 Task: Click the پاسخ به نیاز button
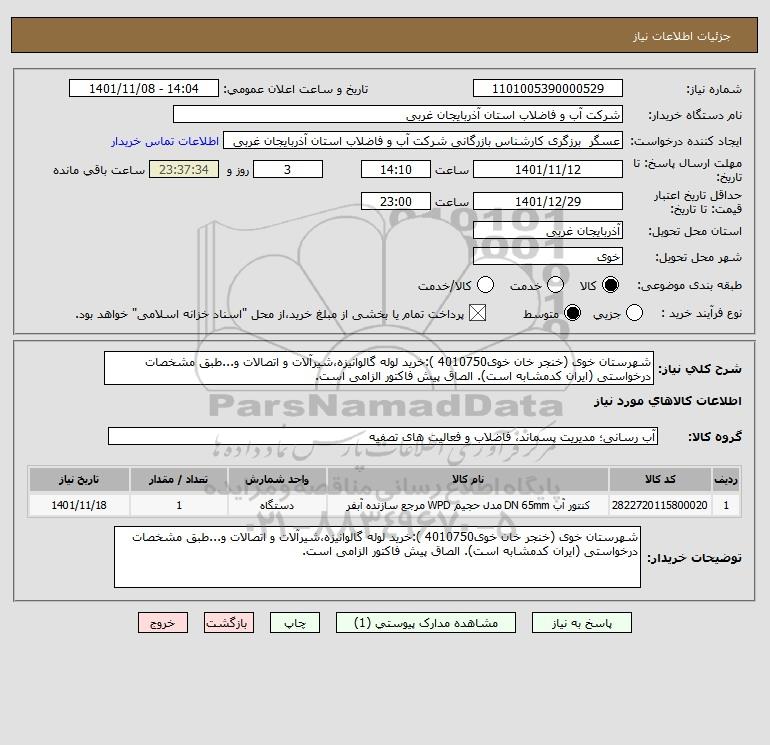582,623
